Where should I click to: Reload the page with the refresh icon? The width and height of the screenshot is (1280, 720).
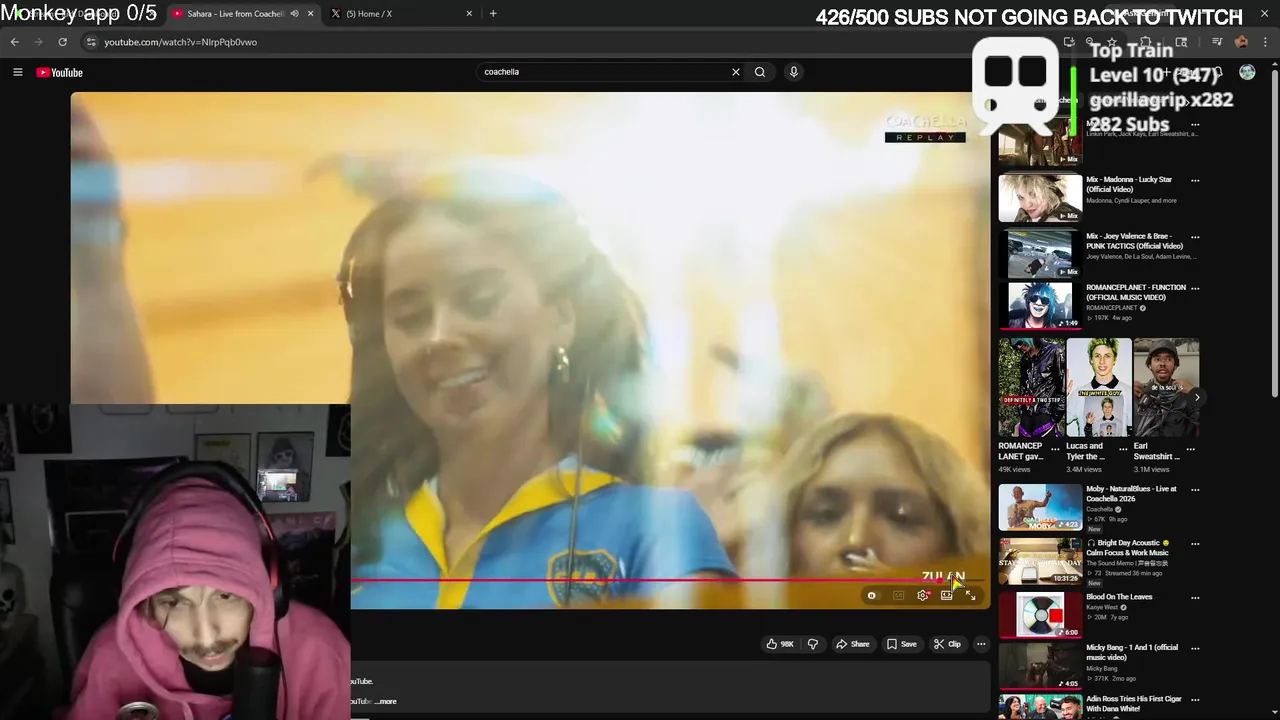pos(62,42)
